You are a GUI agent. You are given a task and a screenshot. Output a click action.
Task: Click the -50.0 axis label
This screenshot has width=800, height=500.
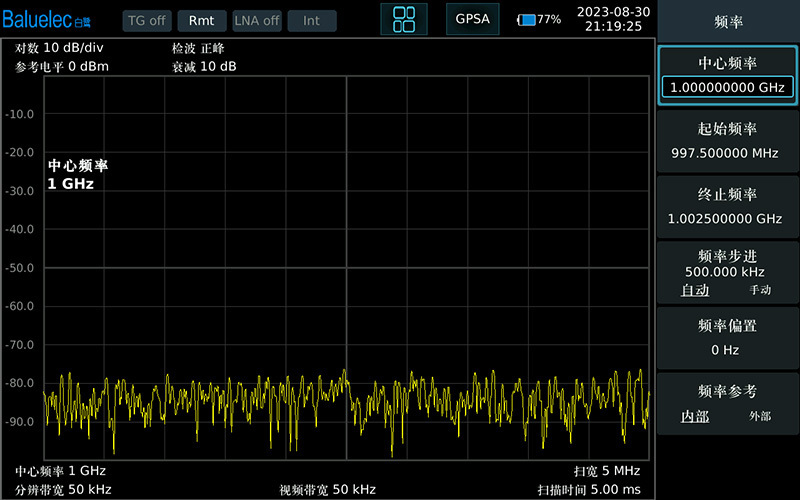point(19,268)
